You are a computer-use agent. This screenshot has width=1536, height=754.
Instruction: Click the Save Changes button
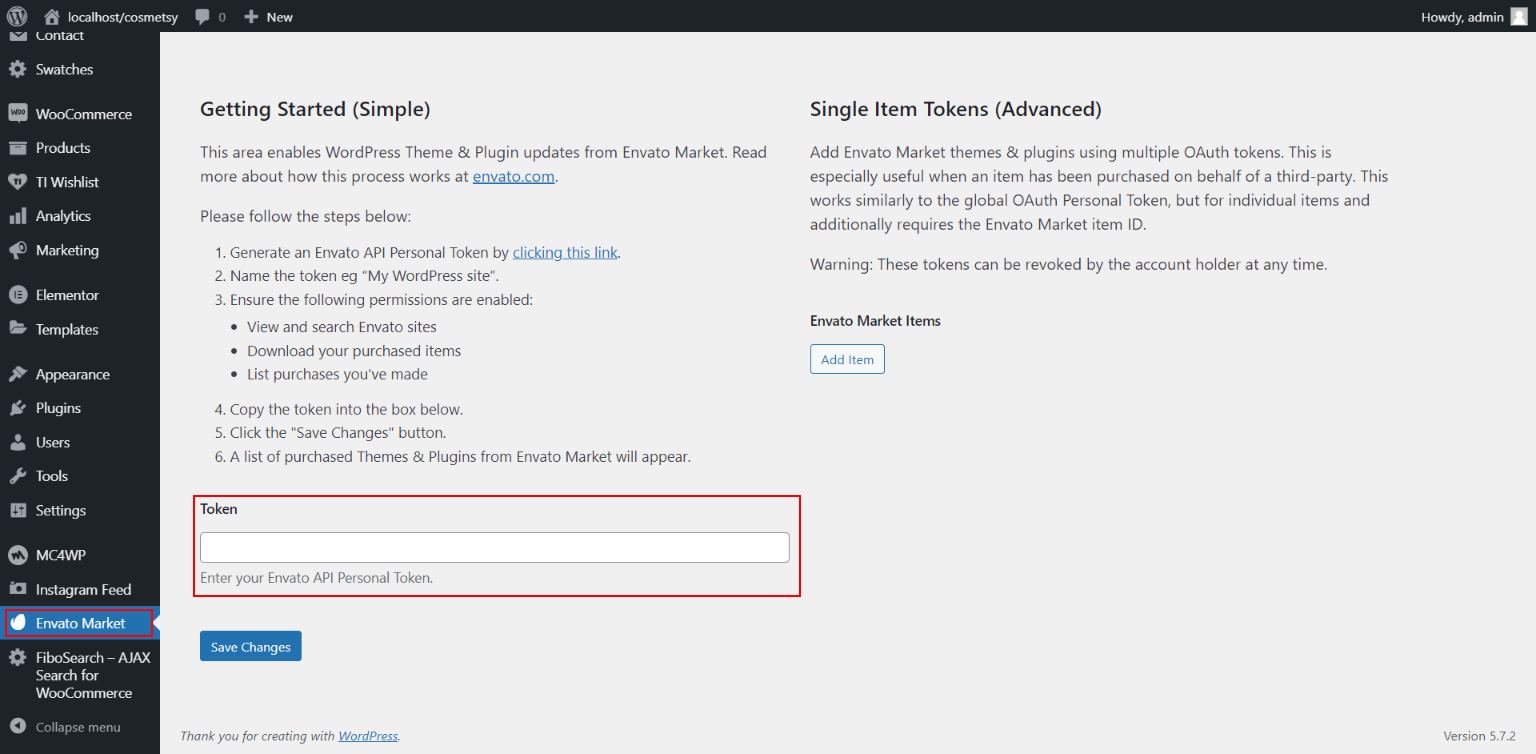pyautogui.click(x=251, y=647)
